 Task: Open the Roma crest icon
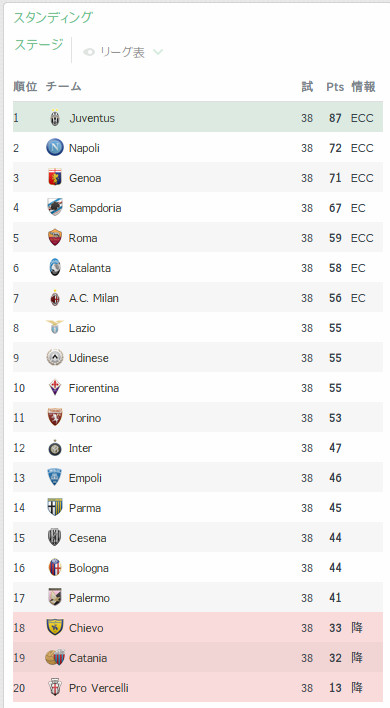pyautogui.click(x=55, y=238)
